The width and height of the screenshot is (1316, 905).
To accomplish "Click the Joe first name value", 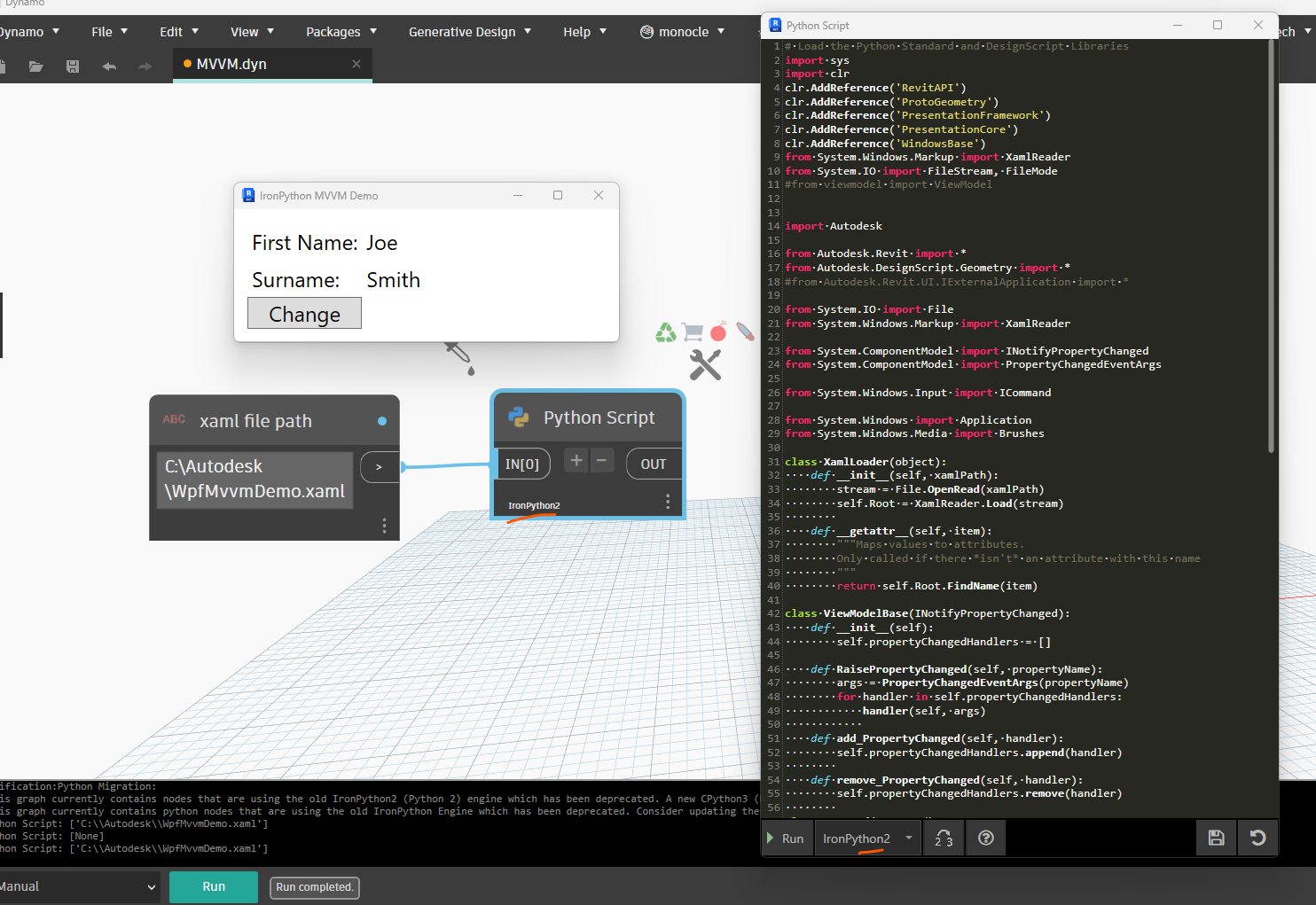I will (x=382, y=243).
